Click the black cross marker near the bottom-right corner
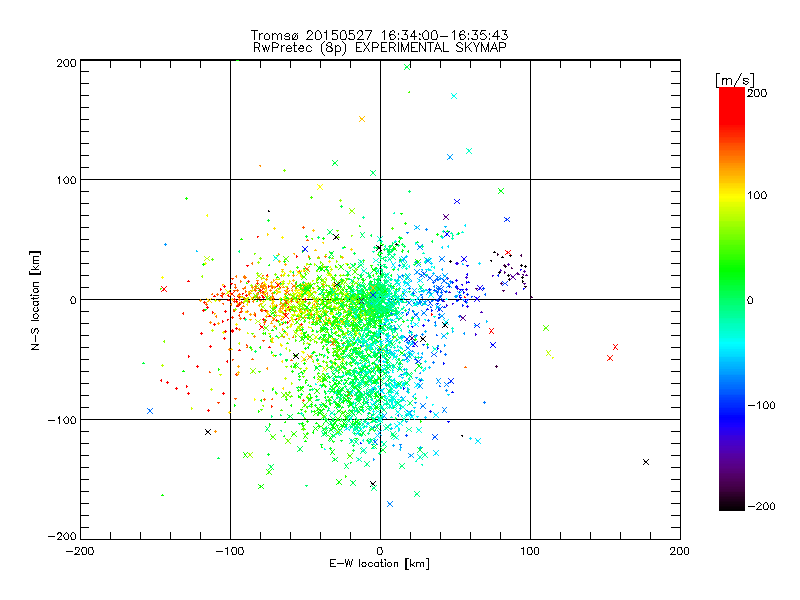800x600 pixels. (646, 462)
